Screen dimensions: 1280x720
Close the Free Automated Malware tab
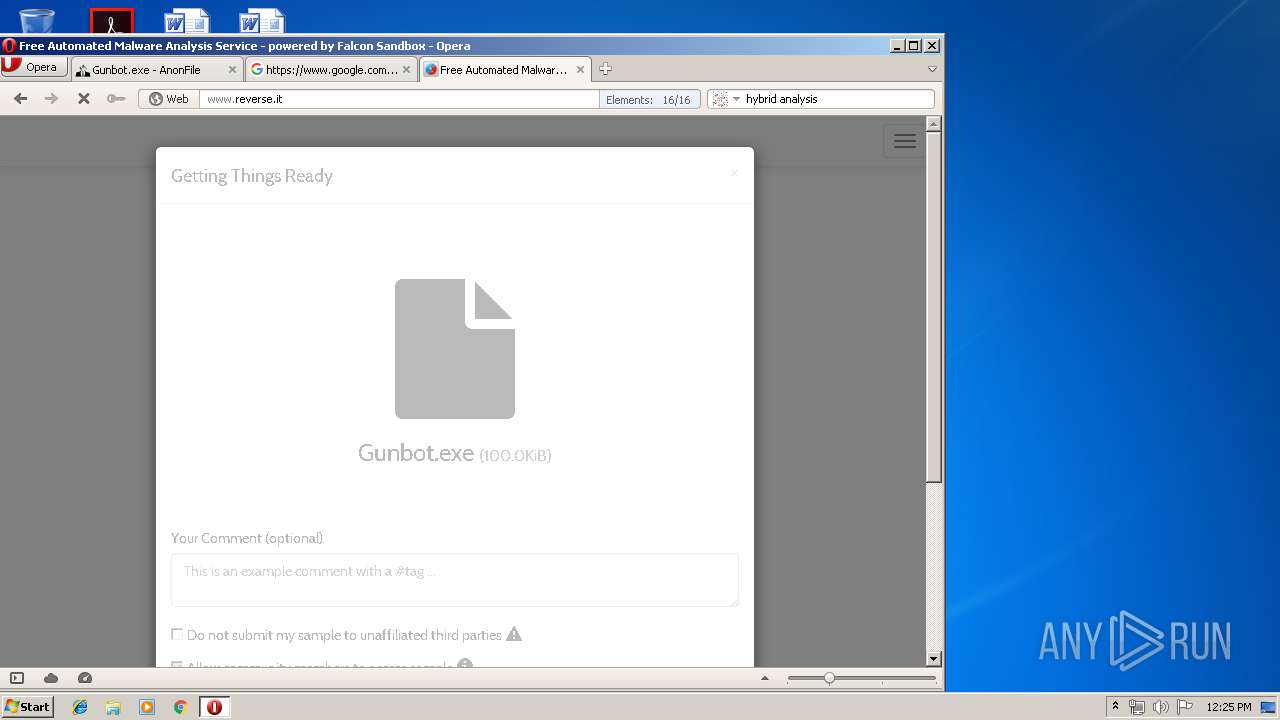click(x=580, y=70)
